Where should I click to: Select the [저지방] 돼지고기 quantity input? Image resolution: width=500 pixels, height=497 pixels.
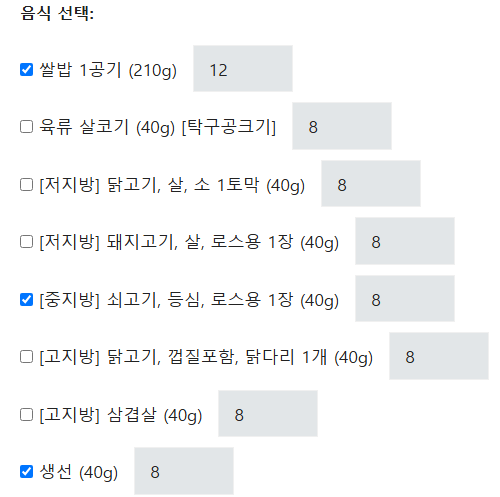pos(405,241)
